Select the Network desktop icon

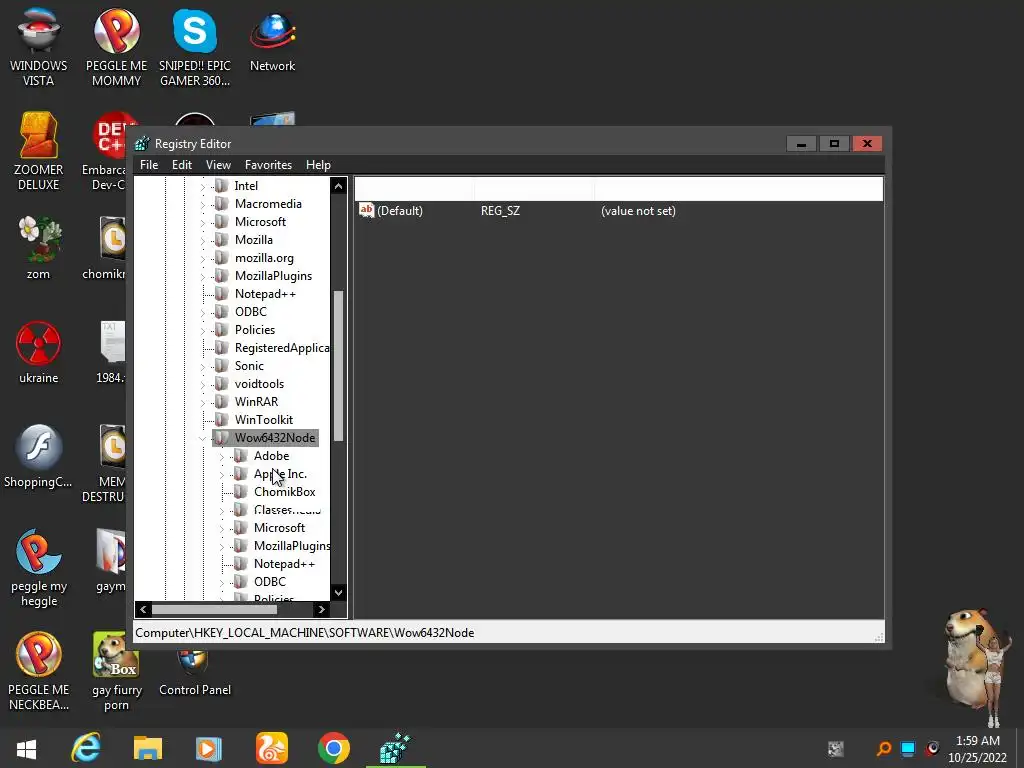272,40
